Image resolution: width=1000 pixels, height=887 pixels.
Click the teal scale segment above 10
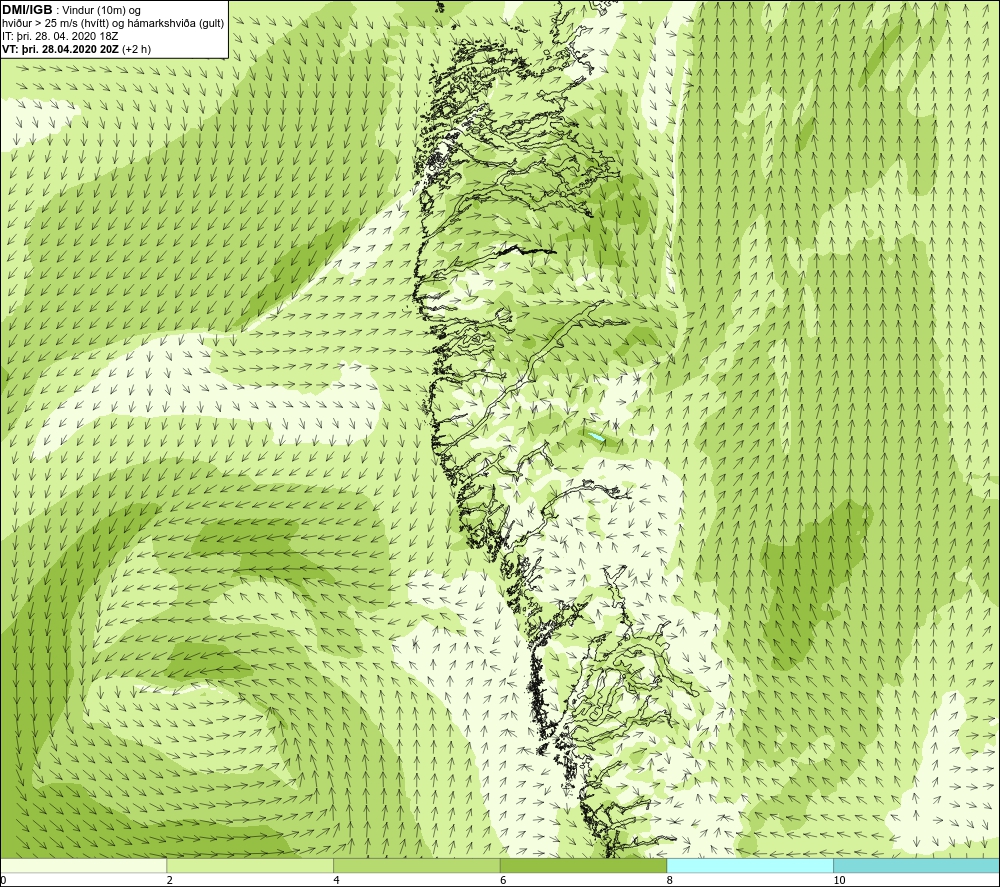[x=916, y=865]
